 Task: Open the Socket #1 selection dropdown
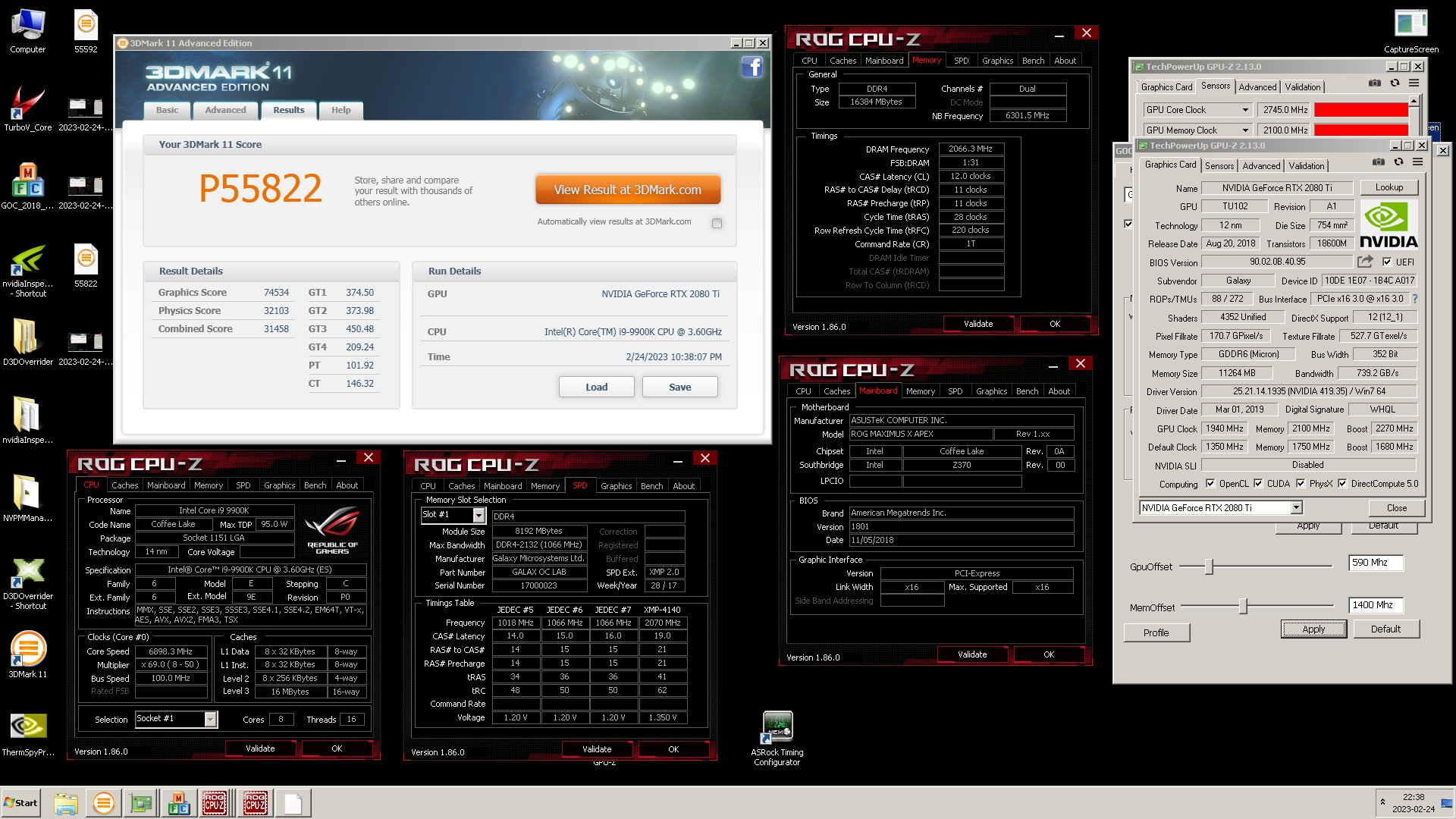(x=211, y=719)
